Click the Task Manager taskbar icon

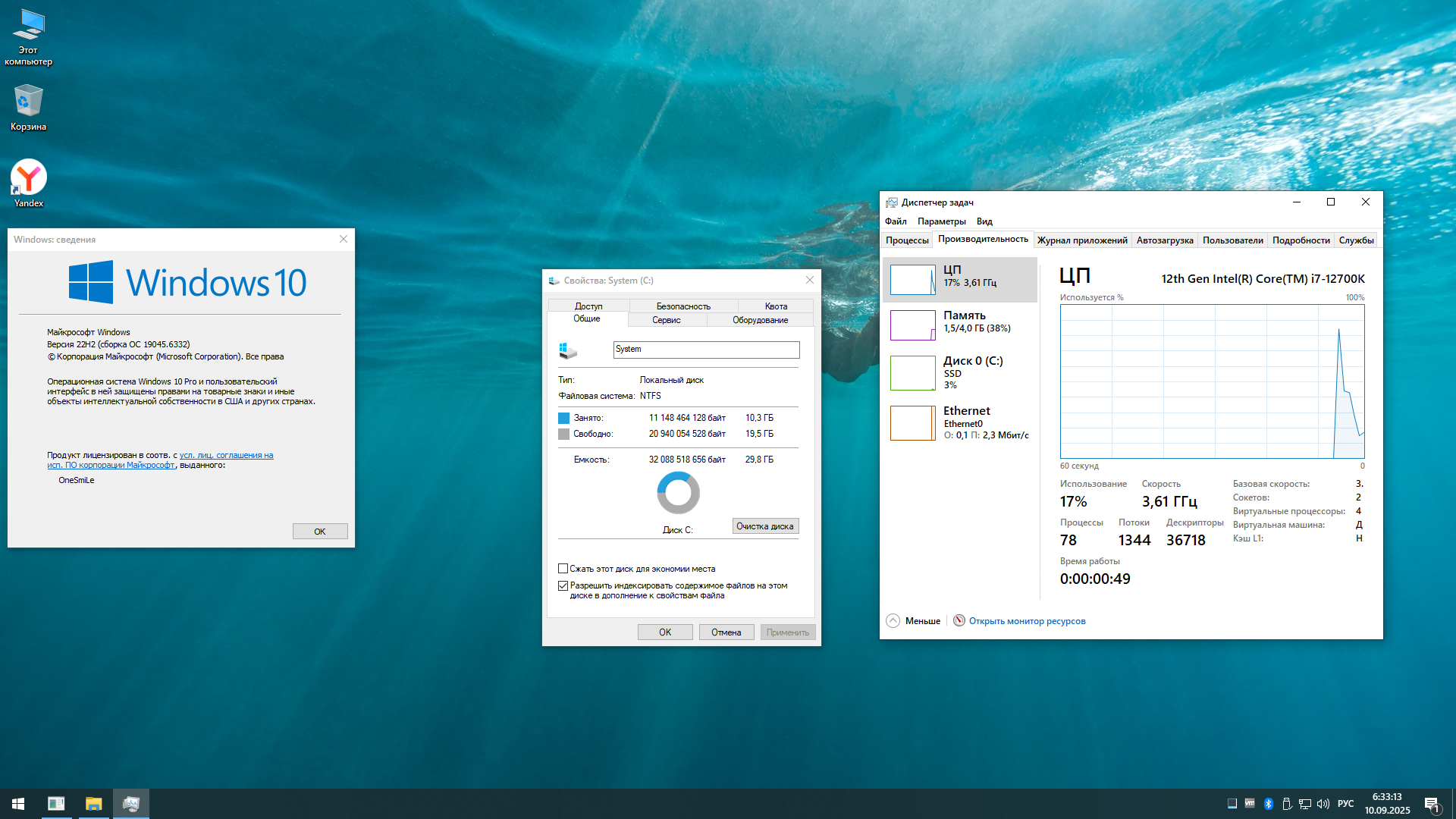tap(130, 804)
